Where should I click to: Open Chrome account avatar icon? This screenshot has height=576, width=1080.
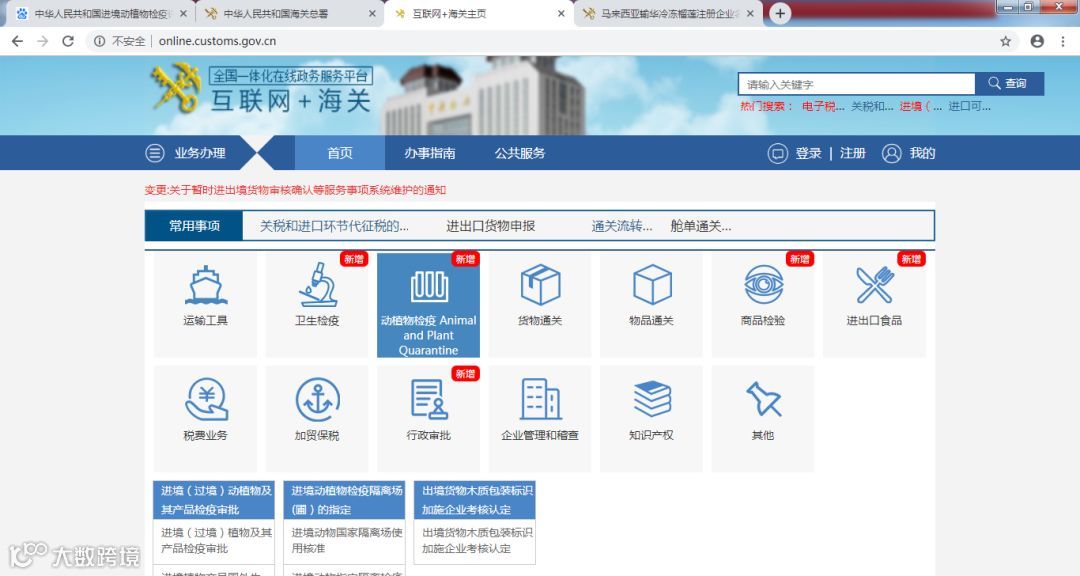1037,41
